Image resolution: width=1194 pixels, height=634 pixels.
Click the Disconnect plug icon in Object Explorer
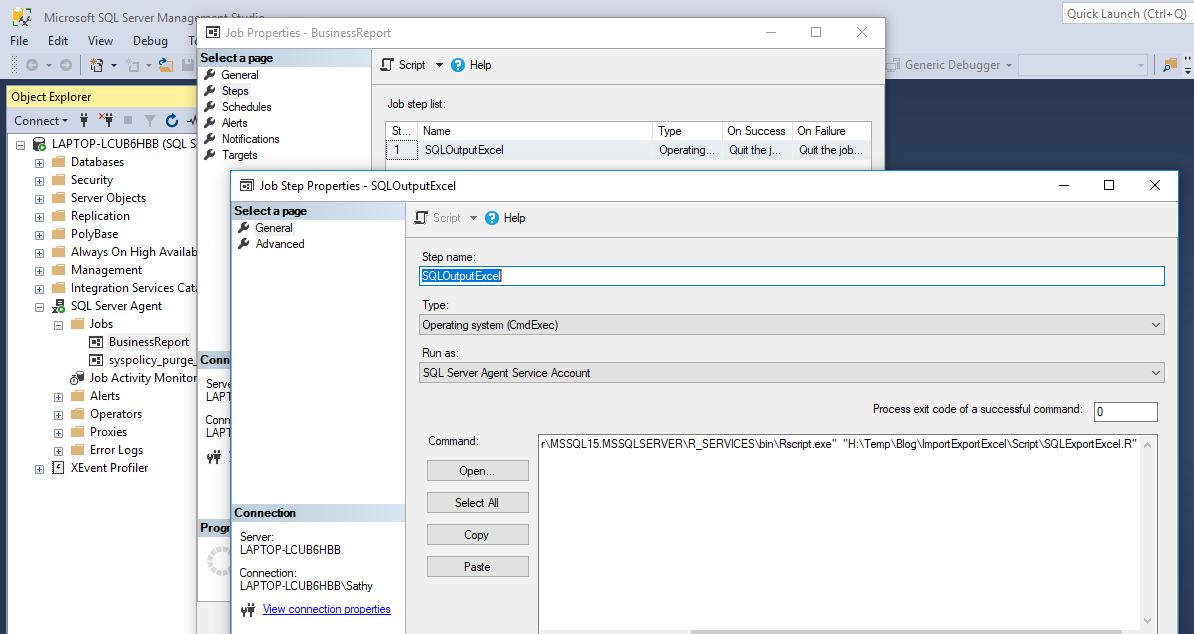coord(106,120)
